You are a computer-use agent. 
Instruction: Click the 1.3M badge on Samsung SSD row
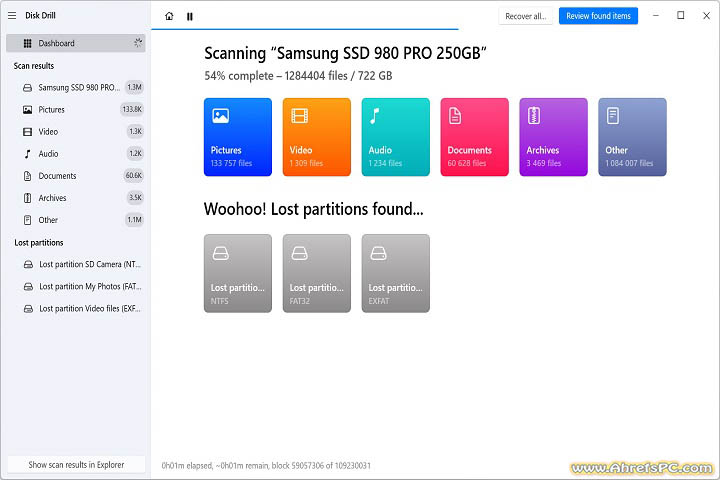click(135, 87)
